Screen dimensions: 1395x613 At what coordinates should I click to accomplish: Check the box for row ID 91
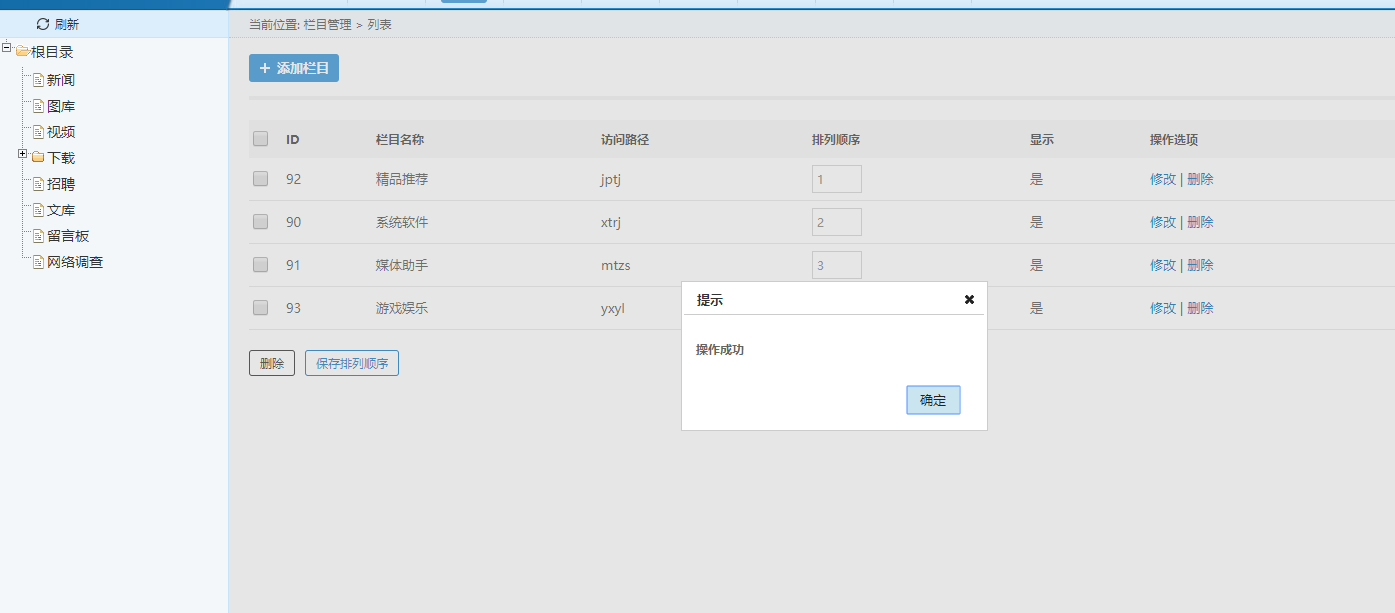[260, 265]
